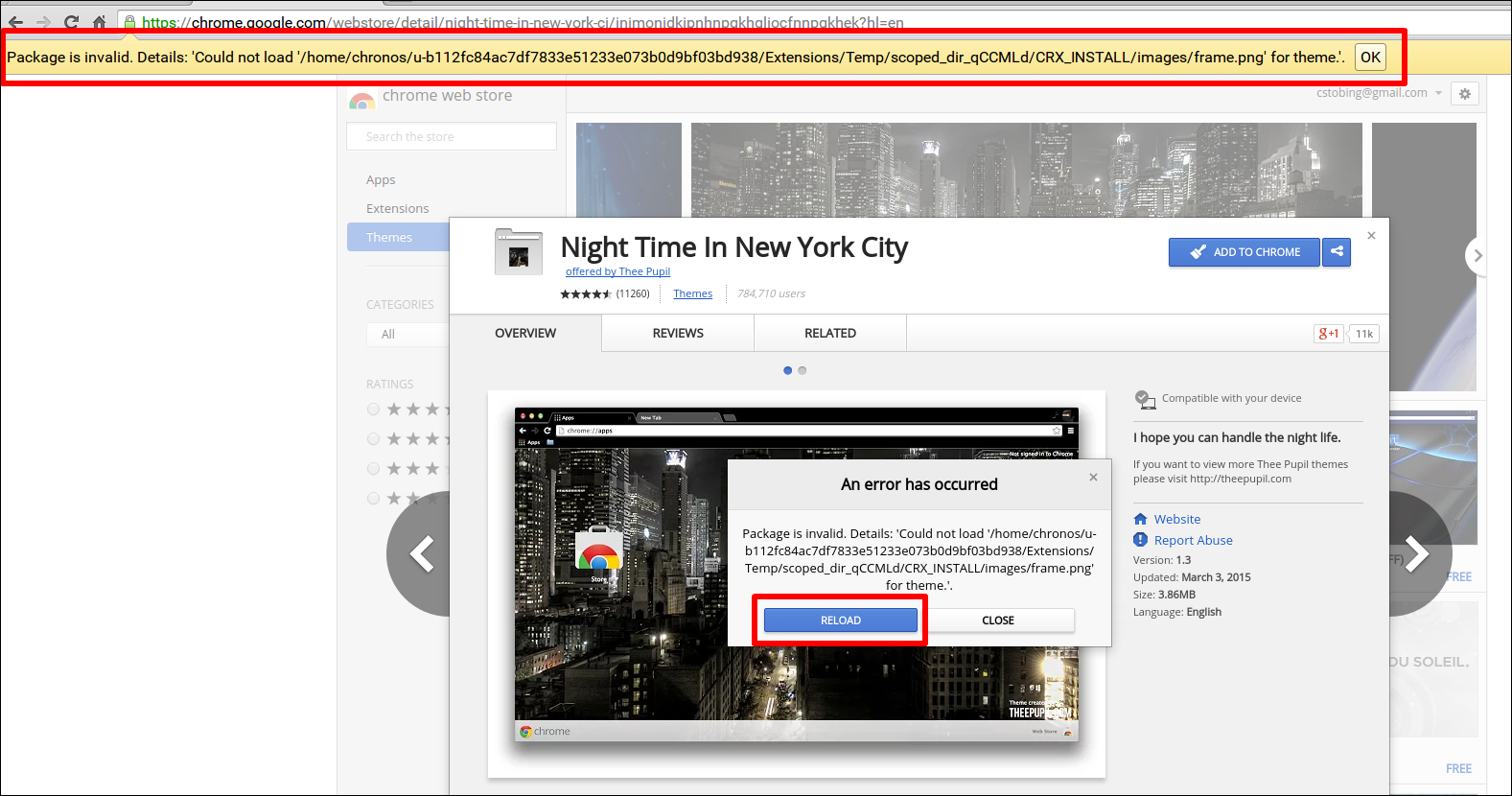Viewport: 1512px width, 796px height.
Task: Close the error dialog with its X
Action: [1093, 478]
